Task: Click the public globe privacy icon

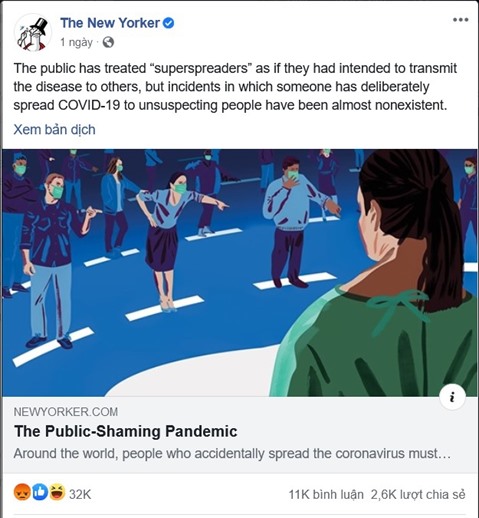Action: (x=108, y=42)
